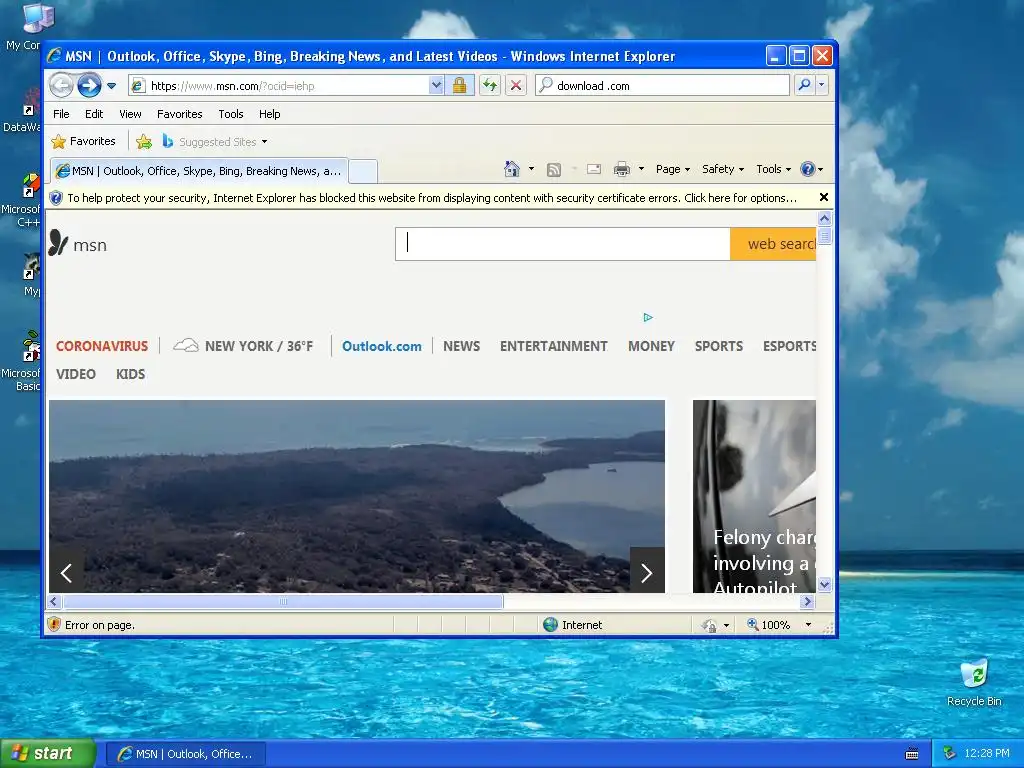Screen dimensions: 1024x768
Task: Click the orange web search button
Action: (x=773, y=244)
